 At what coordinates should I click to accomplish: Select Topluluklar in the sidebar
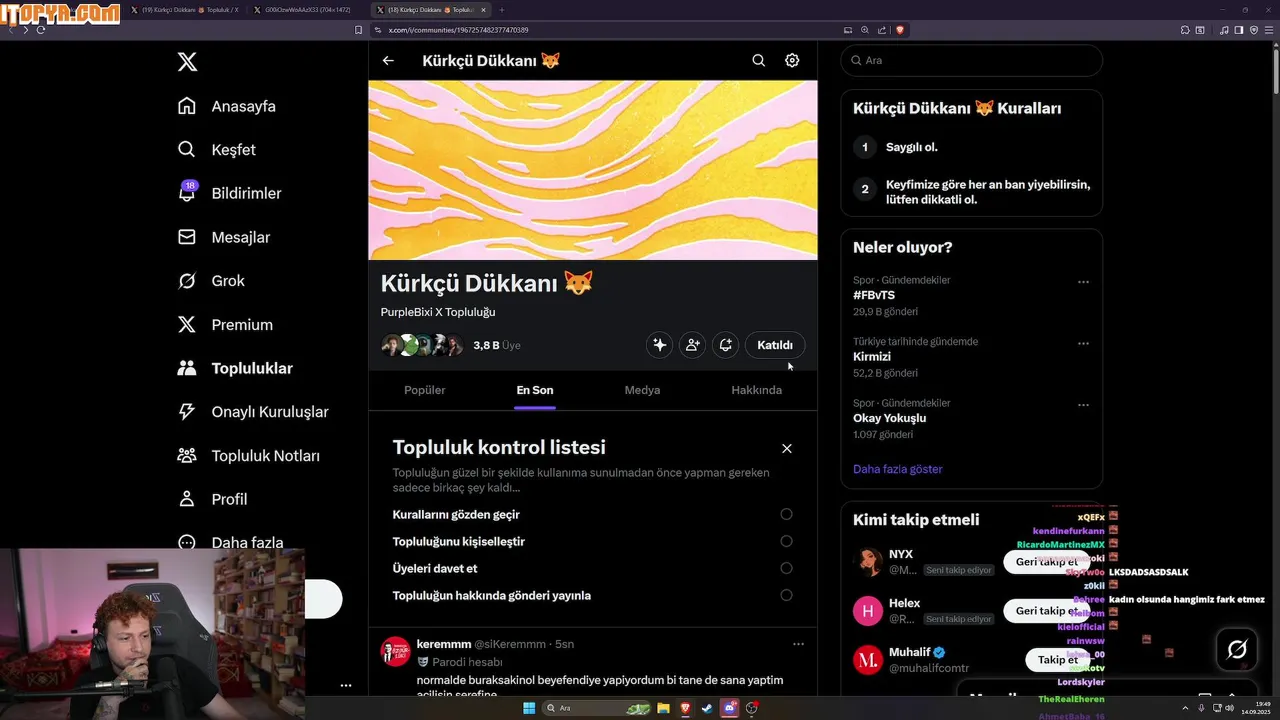tap(234, 368)
